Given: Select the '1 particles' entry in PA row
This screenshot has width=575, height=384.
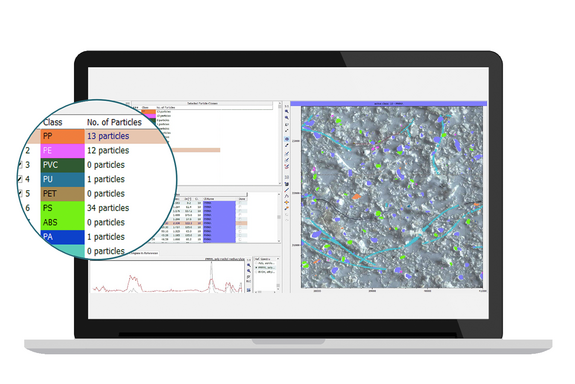Looking at the screenshot, I should coord(106,237).
